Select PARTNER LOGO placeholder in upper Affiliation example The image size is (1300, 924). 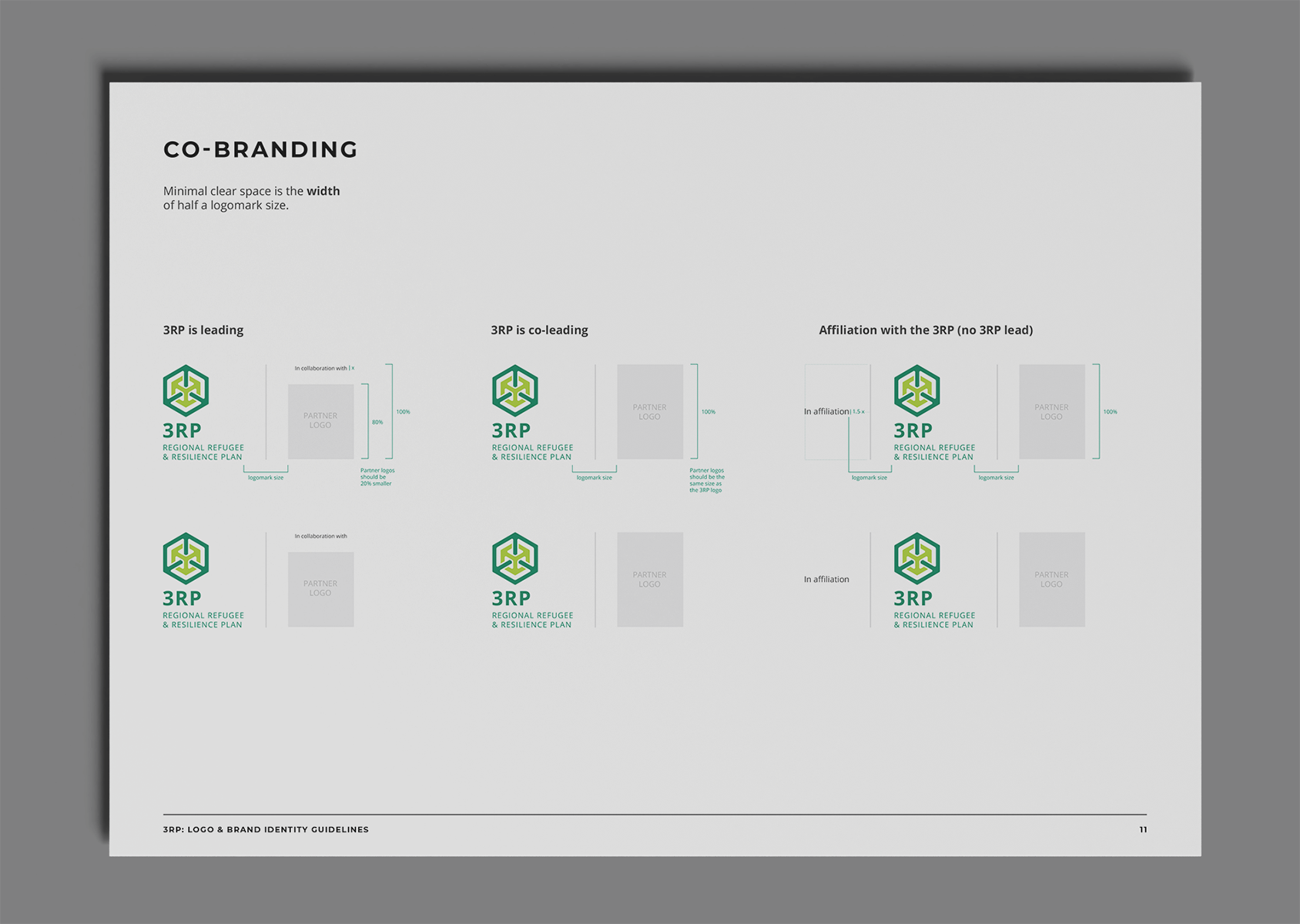pyautogui.click(x=1052, y=412)
